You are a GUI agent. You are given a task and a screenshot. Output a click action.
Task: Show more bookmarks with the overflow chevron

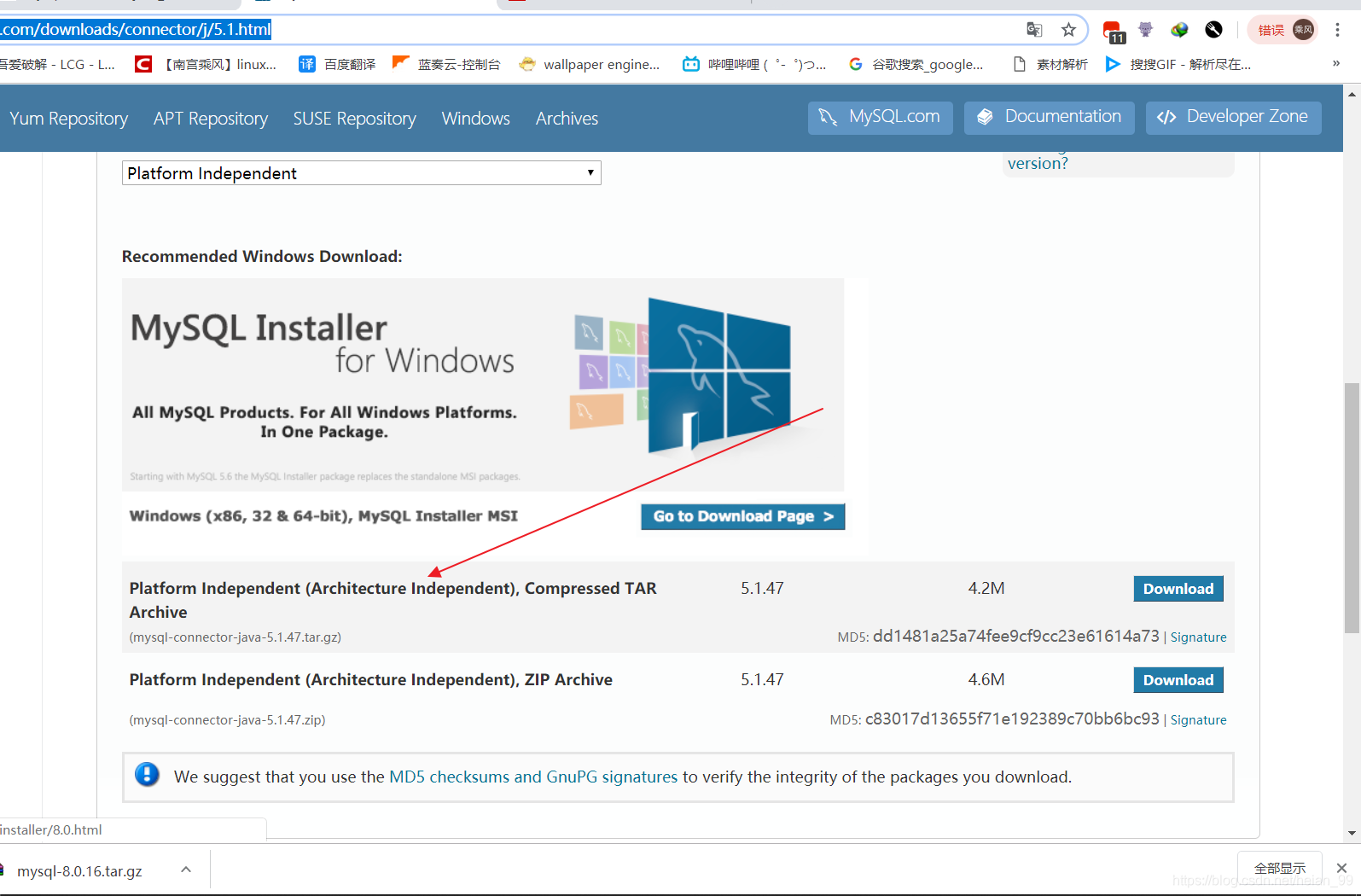coord(1336,63)
